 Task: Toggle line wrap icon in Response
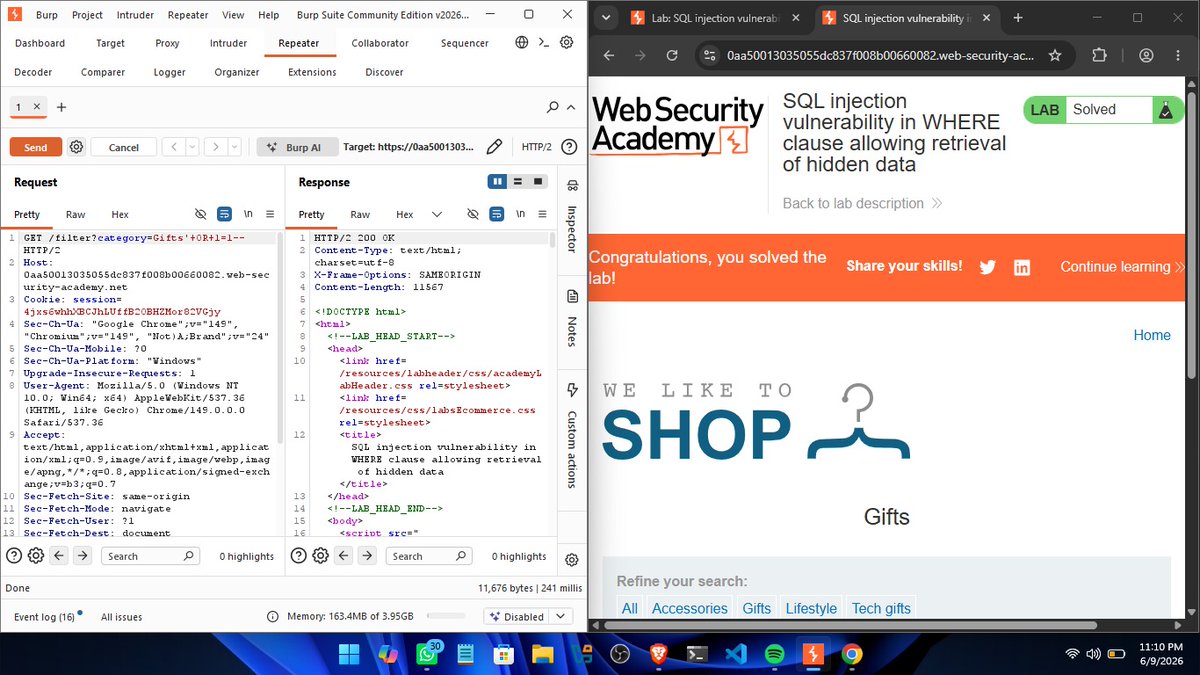pyautogui.click(x=497, y=214)
